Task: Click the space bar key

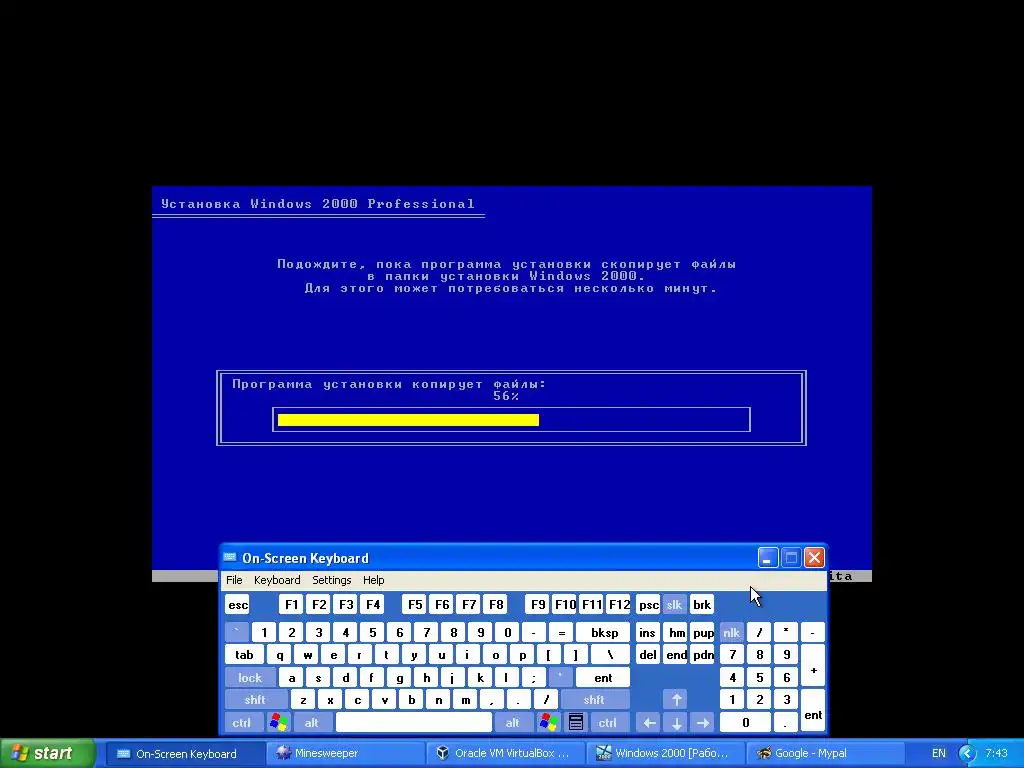Action: pos(414,722)
